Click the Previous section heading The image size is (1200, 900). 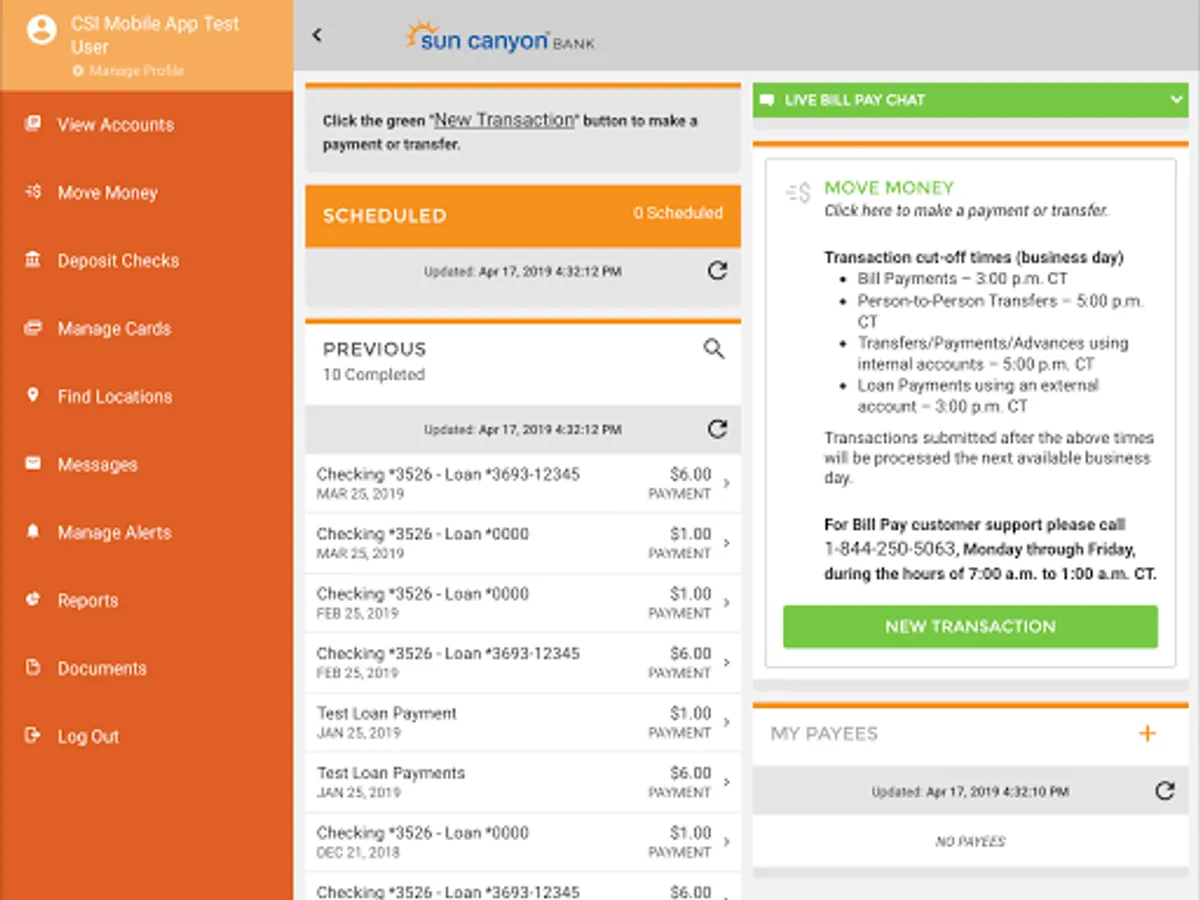tap(374, 349)
